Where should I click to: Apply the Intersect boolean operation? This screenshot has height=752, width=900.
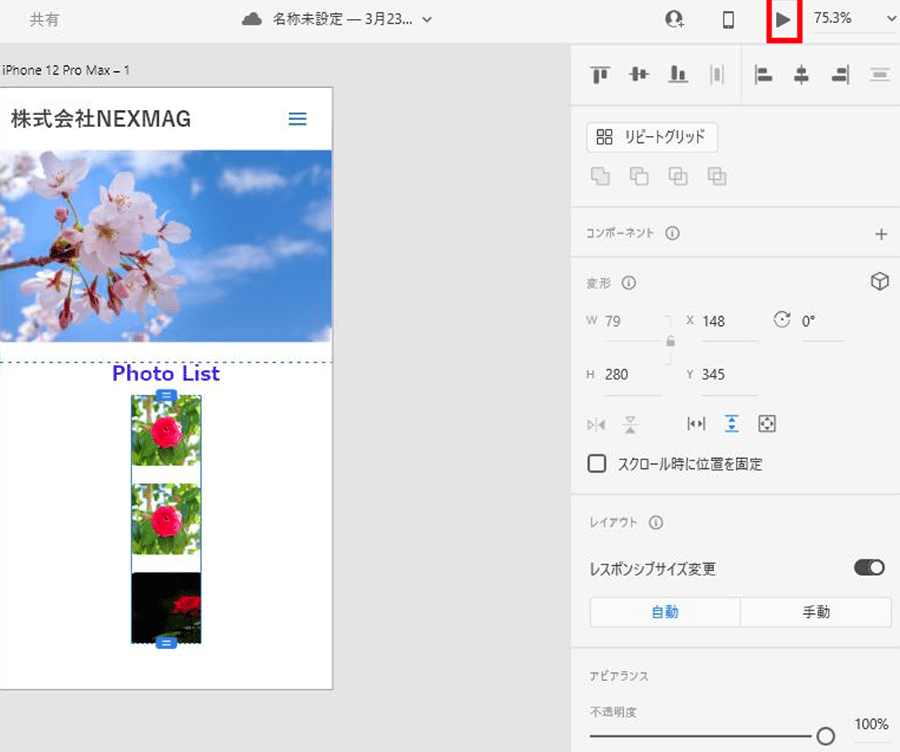[678, 176]
